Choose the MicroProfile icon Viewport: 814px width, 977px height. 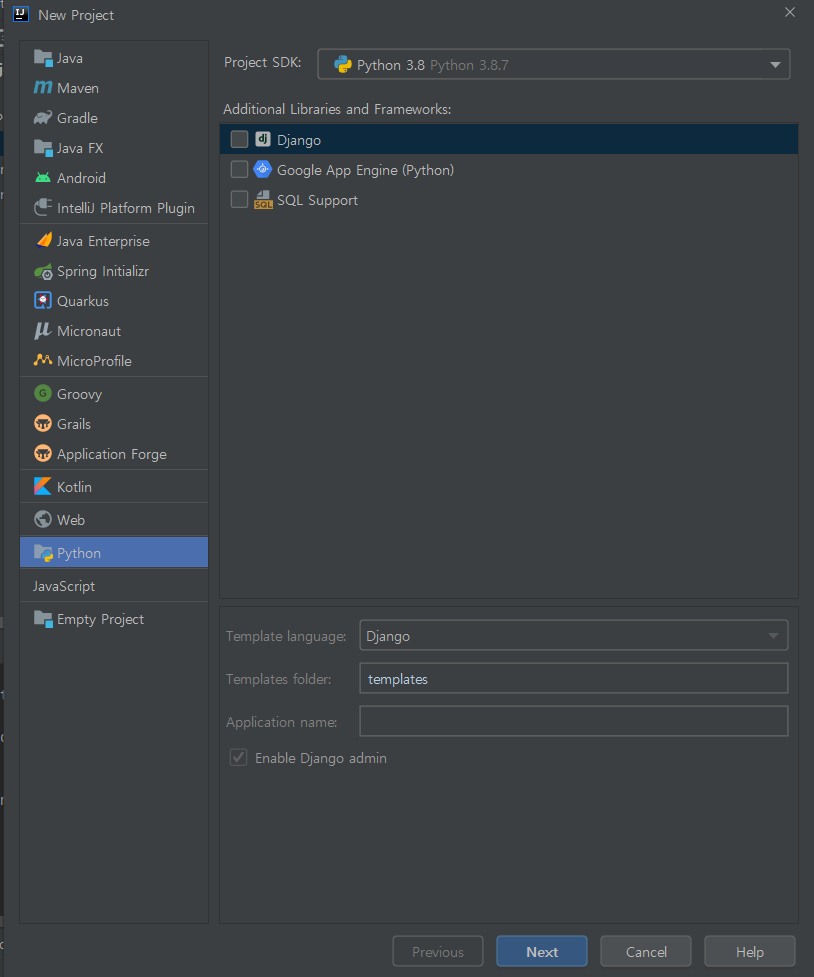click(x=43, y=360)
